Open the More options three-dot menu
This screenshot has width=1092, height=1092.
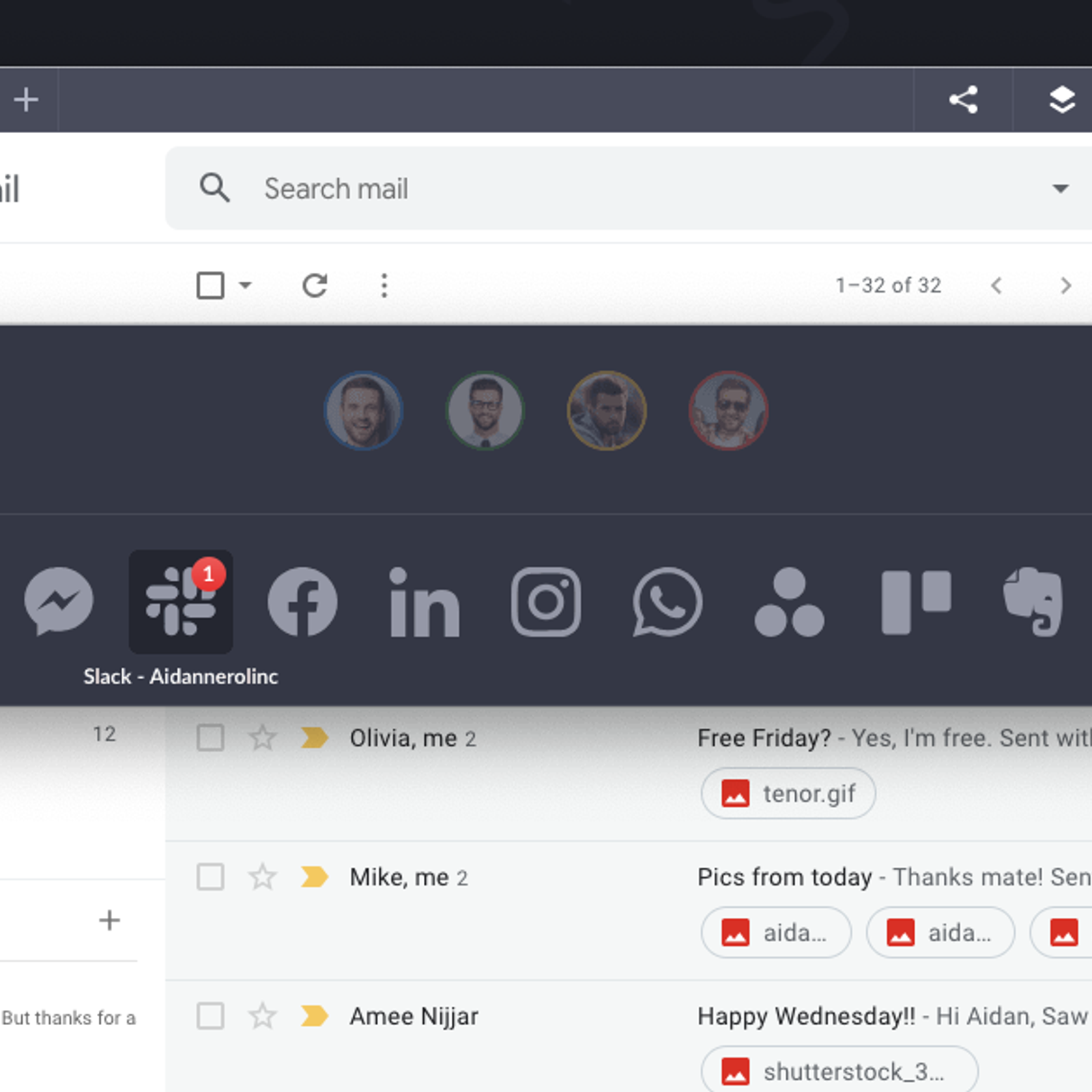pyautogui.click(x=384, y=285)
